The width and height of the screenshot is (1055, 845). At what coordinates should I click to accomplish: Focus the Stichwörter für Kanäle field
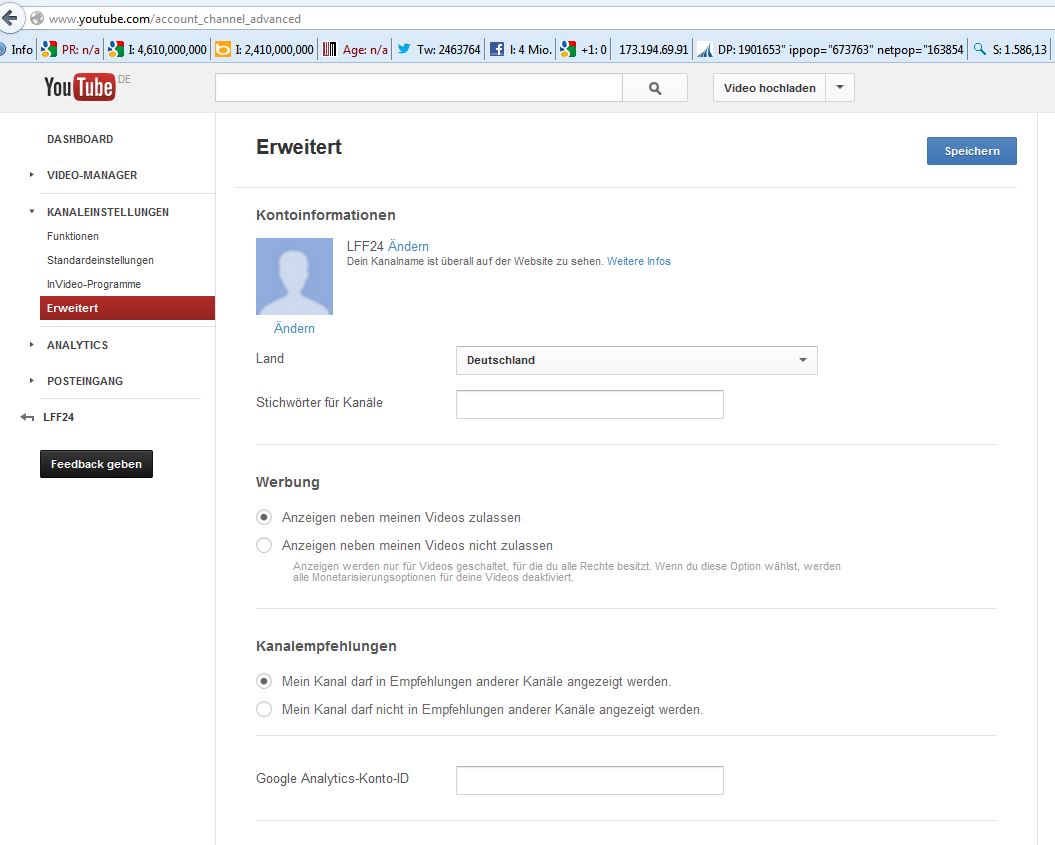click(589, 404)
